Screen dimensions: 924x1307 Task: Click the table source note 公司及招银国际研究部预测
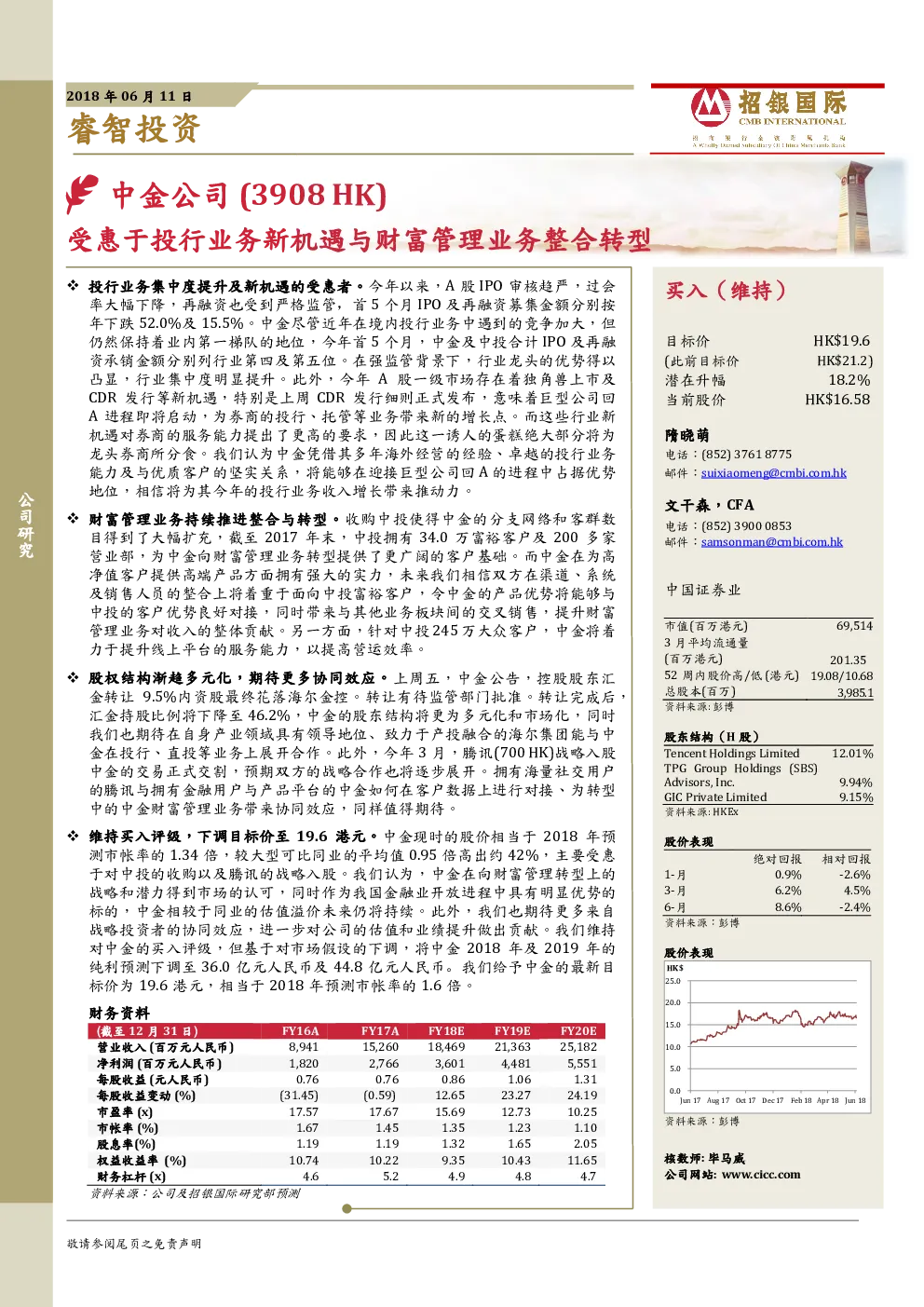(x=225, y=1193)
